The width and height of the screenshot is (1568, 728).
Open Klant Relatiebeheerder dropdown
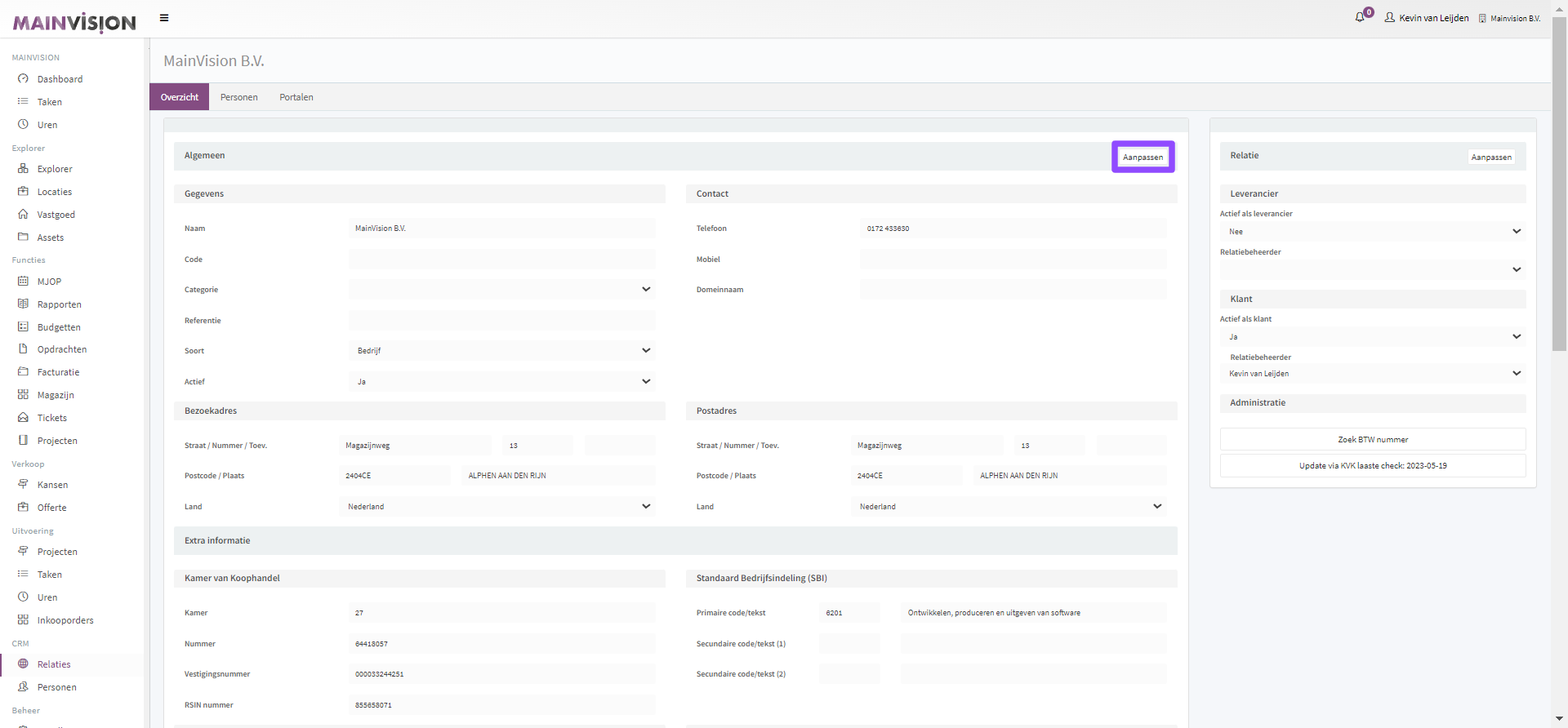[x=1373, y=374]
